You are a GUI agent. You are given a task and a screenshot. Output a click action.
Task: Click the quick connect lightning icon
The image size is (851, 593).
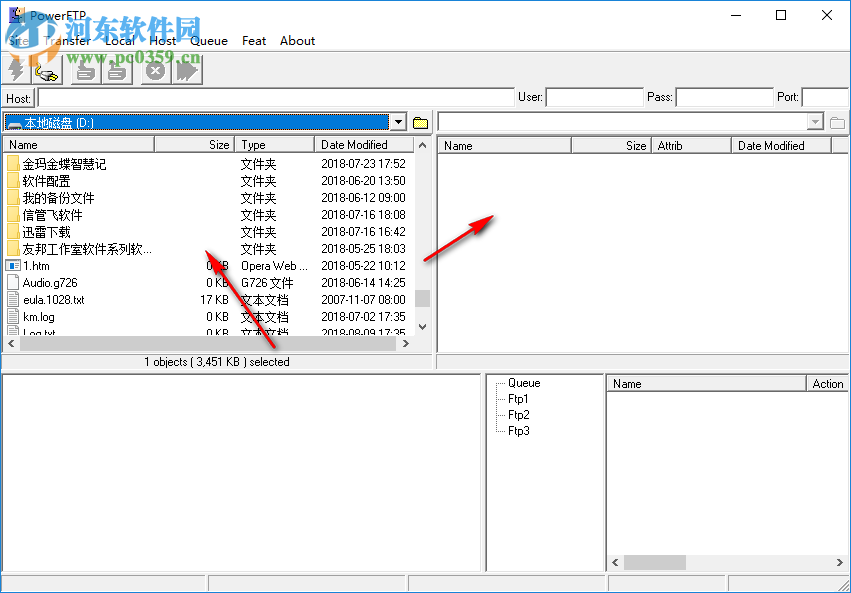[x=15, y=71]
